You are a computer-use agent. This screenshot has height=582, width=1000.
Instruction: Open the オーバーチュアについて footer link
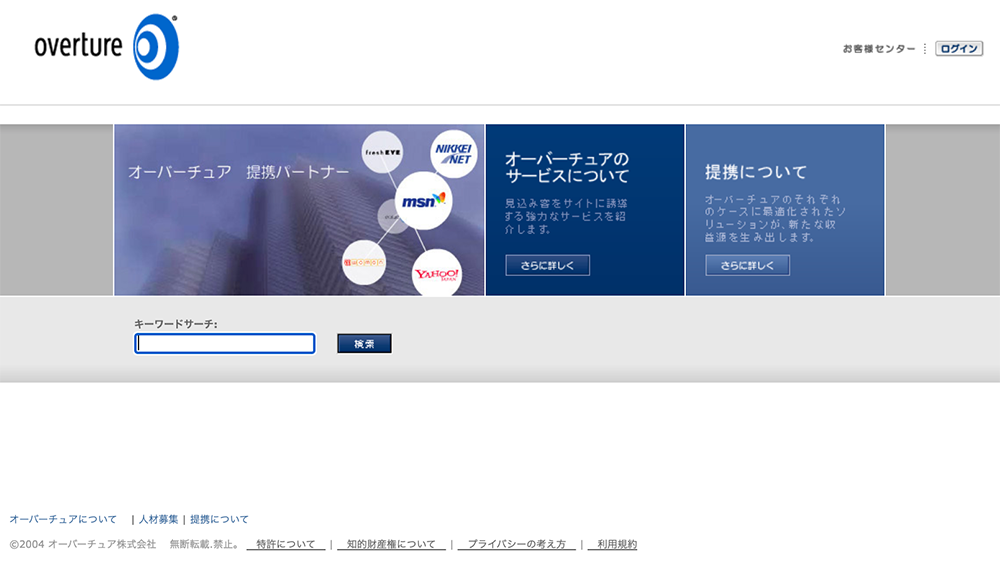tap(63, 520)
